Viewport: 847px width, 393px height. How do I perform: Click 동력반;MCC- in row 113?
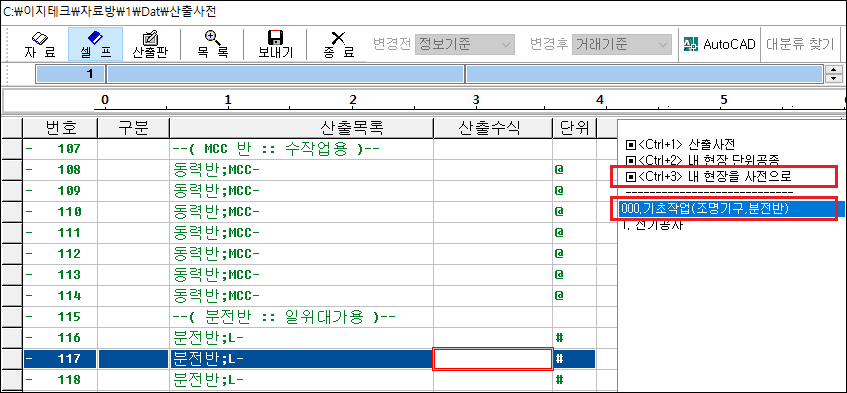[216, 274]
